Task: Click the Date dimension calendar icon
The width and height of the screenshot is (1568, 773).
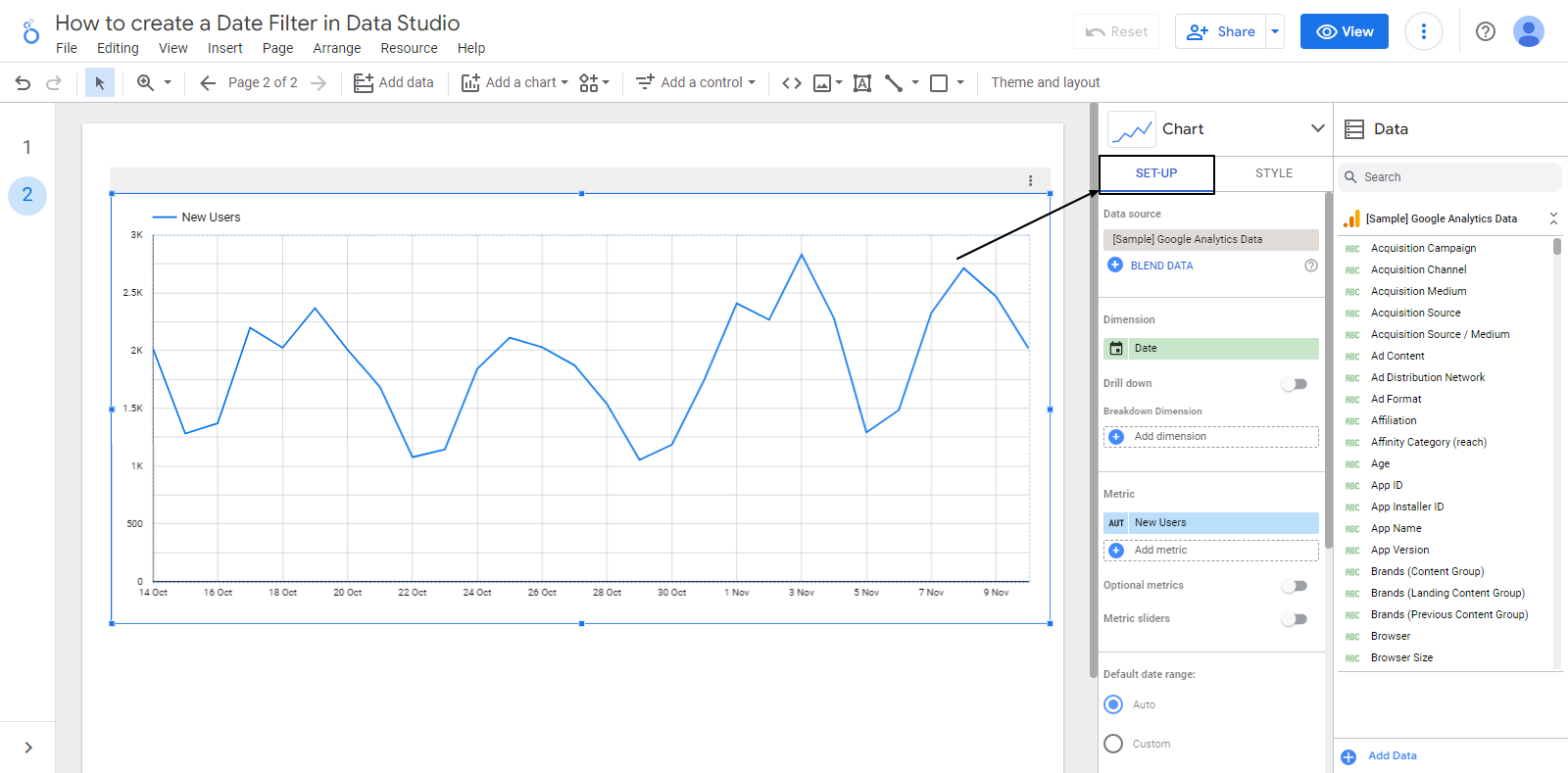Action: (x=1116, y=349)
